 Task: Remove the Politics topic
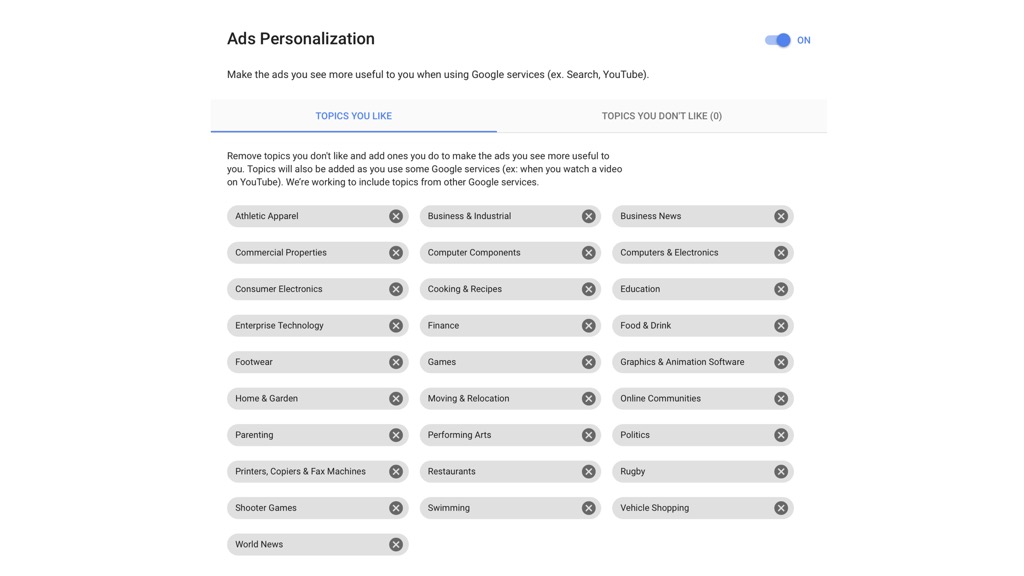(x=781, y=436)
